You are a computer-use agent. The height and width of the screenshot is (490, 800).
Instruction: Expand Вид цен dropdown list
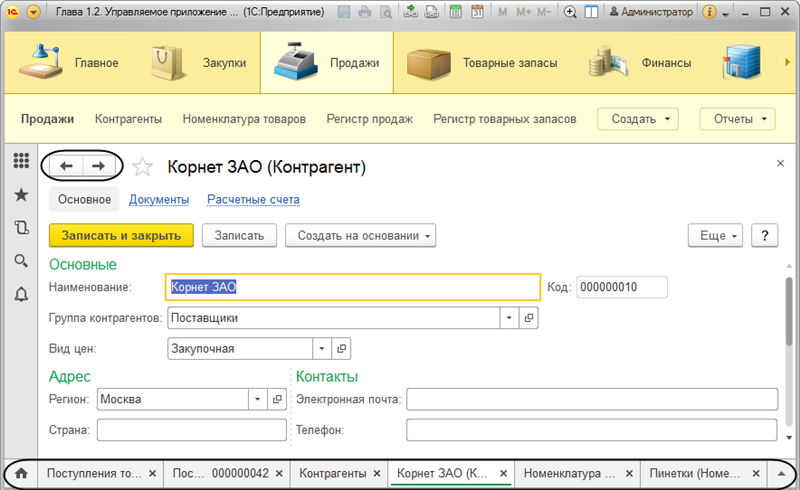click(321, 348)
